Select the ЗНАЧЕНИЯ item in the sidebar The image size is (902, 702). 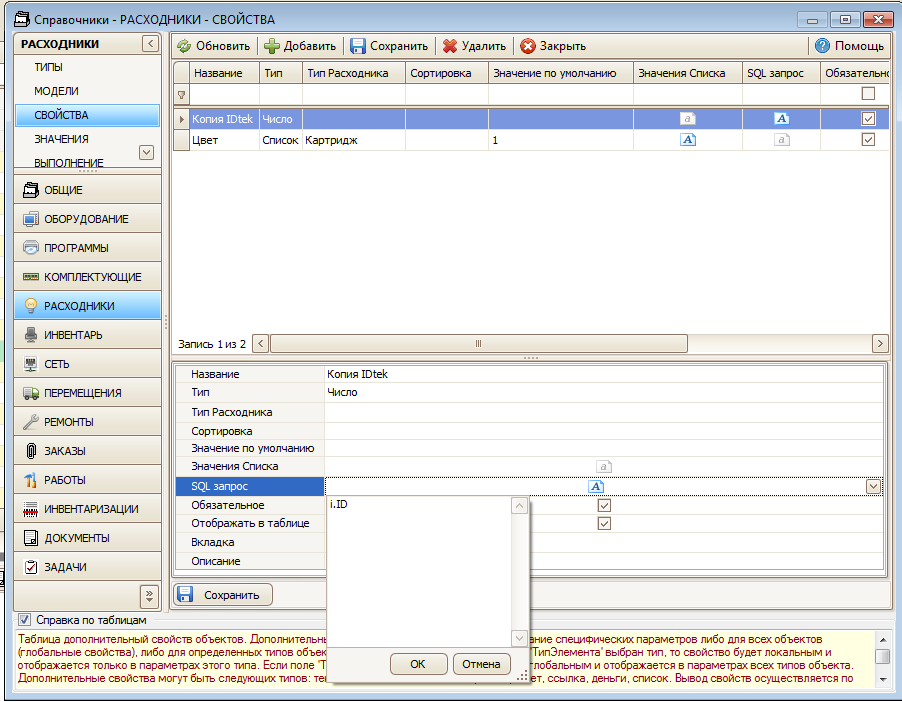pyautogui.click(x=61, y=139)
